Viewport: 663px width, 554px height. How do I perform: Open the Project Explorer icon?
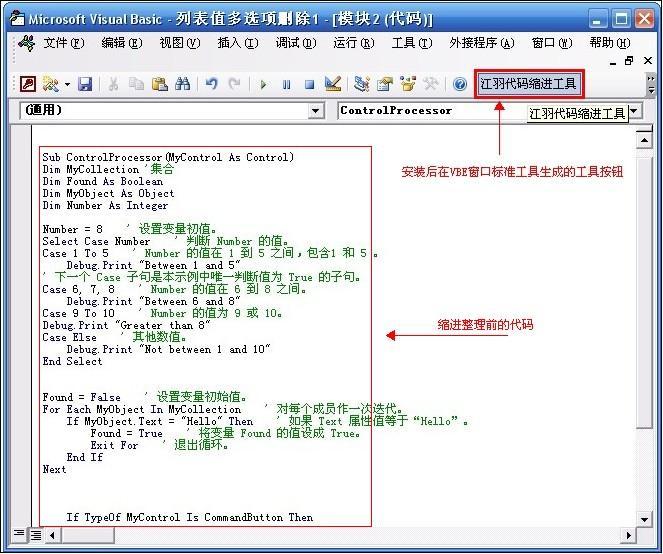tap(362, 84)
